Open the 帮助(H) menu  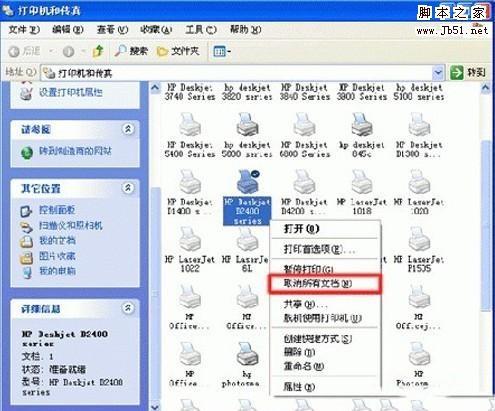pyautogui.click(x=245, y=30)
